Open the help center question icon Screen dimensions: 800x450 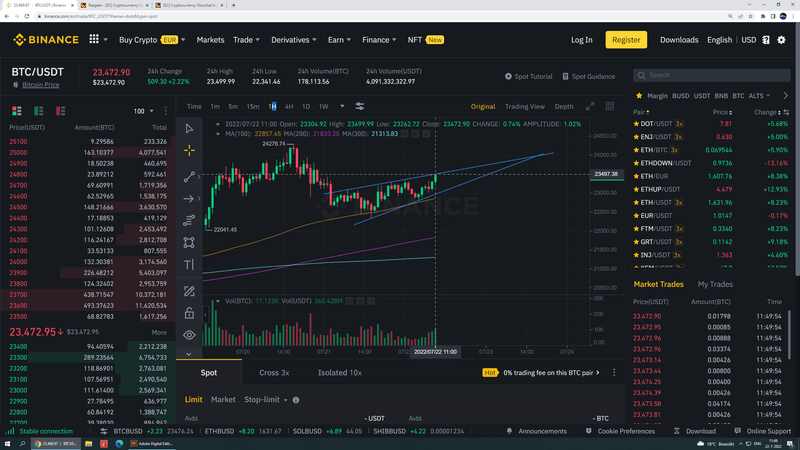coord(766,40)
